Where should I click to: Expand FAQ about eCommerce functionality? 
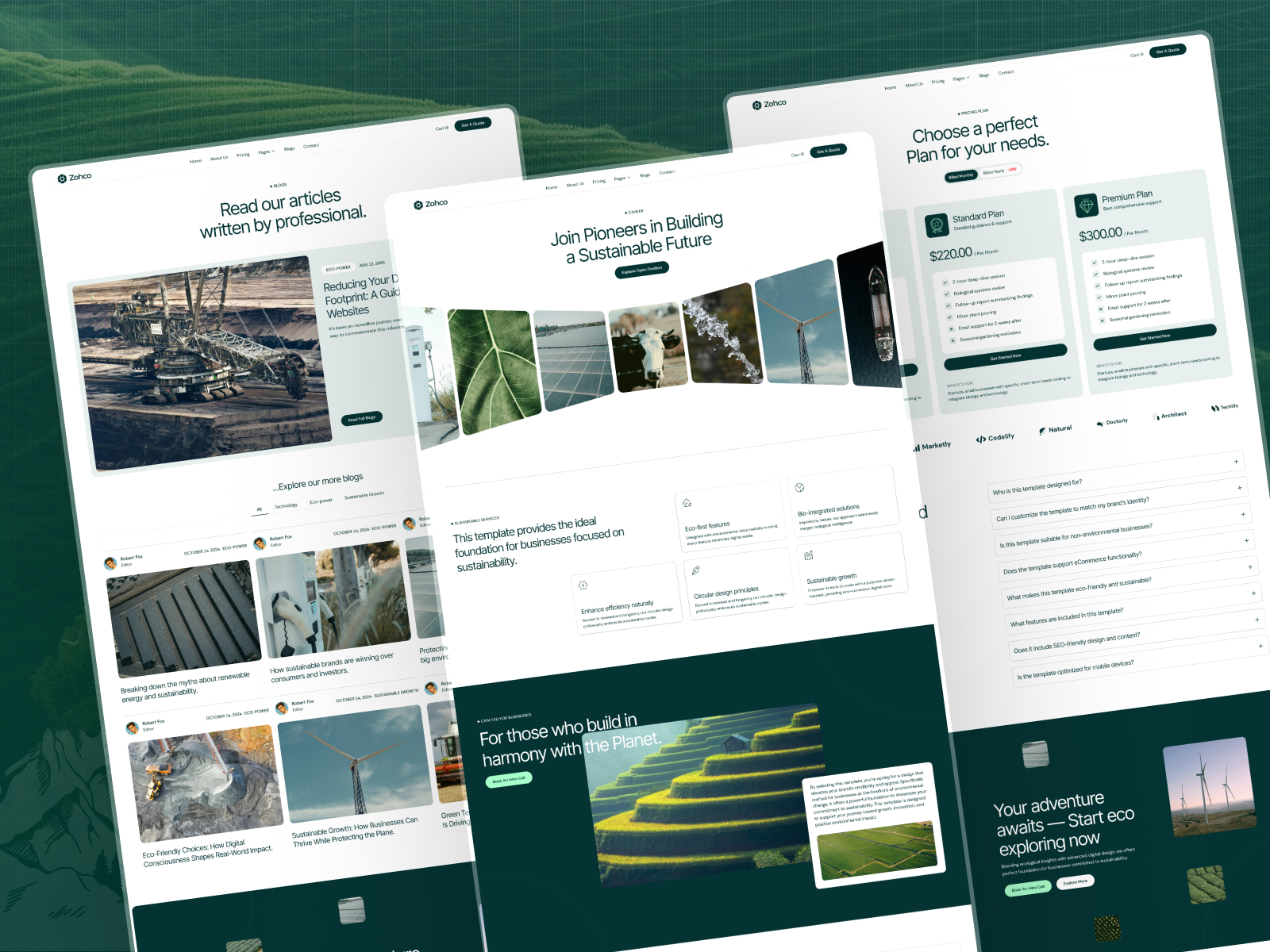pyautogui.click(x=1126, y=555)
